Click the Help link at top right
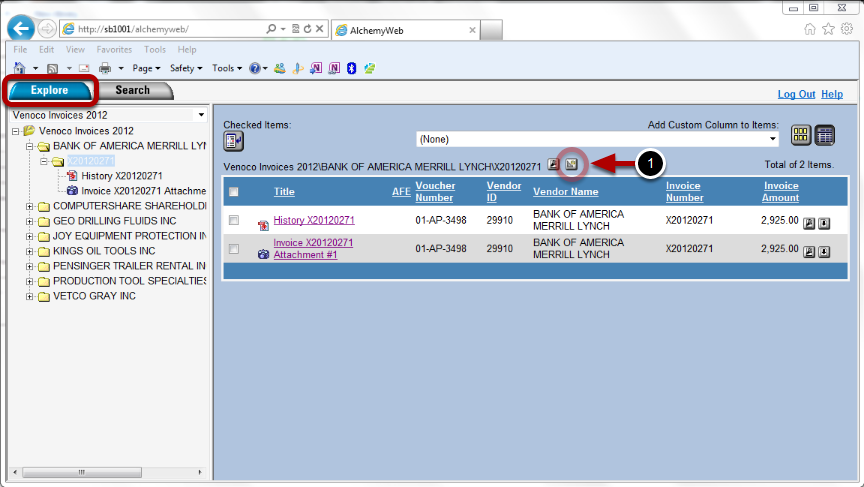 831,94
